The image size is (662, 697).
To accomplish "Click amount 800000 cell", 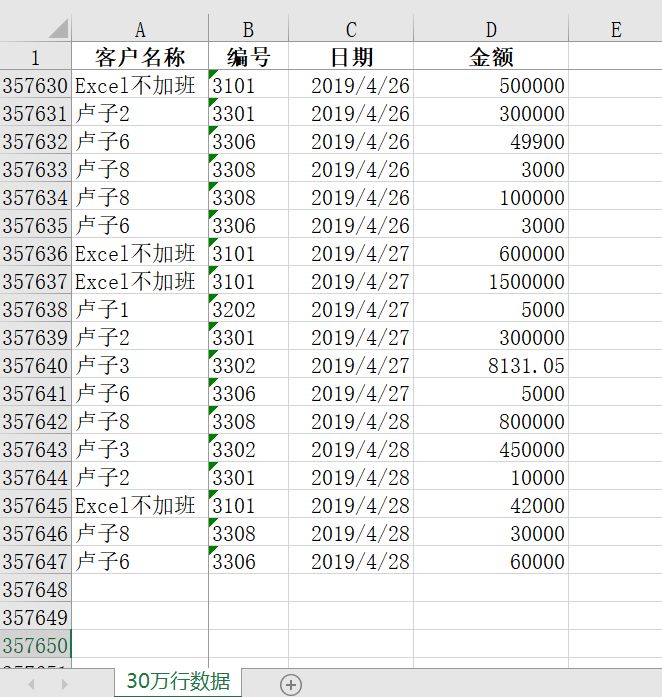I will click(x=491, y=421).
